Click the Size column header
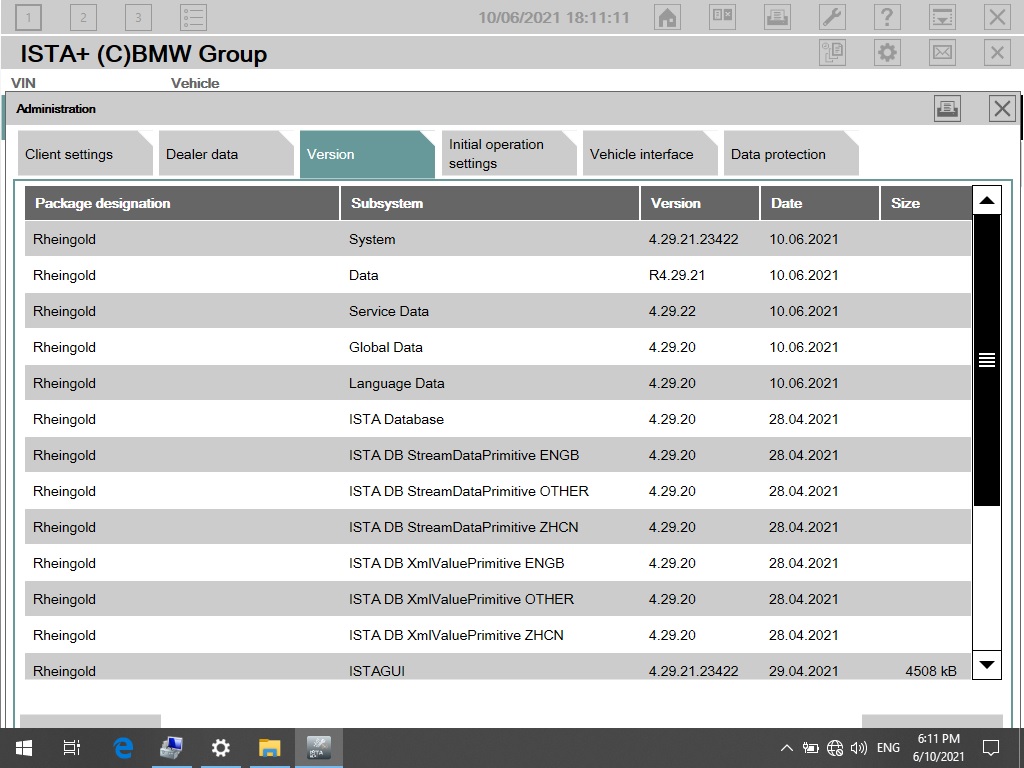Image resolution: width=1024 pixels, height=768 pixels. click(x=926, y=203)
